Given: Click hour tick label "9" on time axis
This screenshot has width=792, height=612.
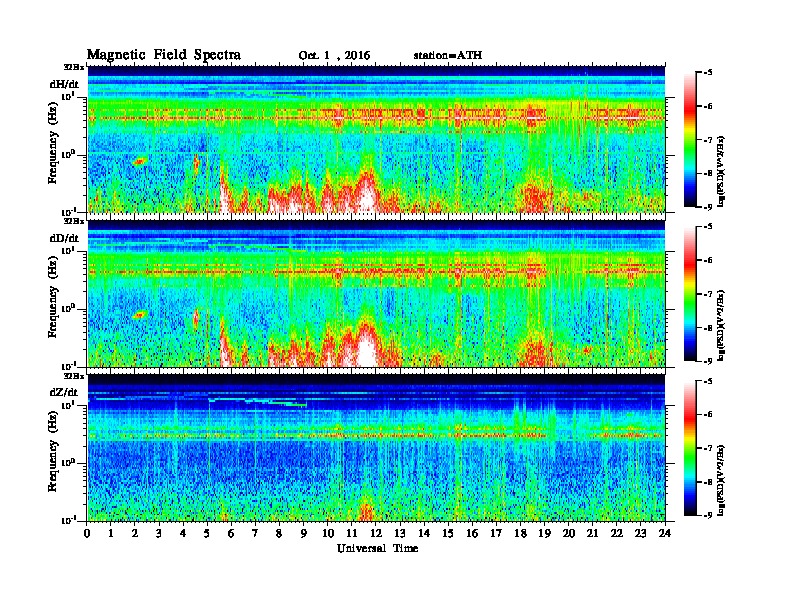Looking at the screenshot, I should [x=304, y=534].
